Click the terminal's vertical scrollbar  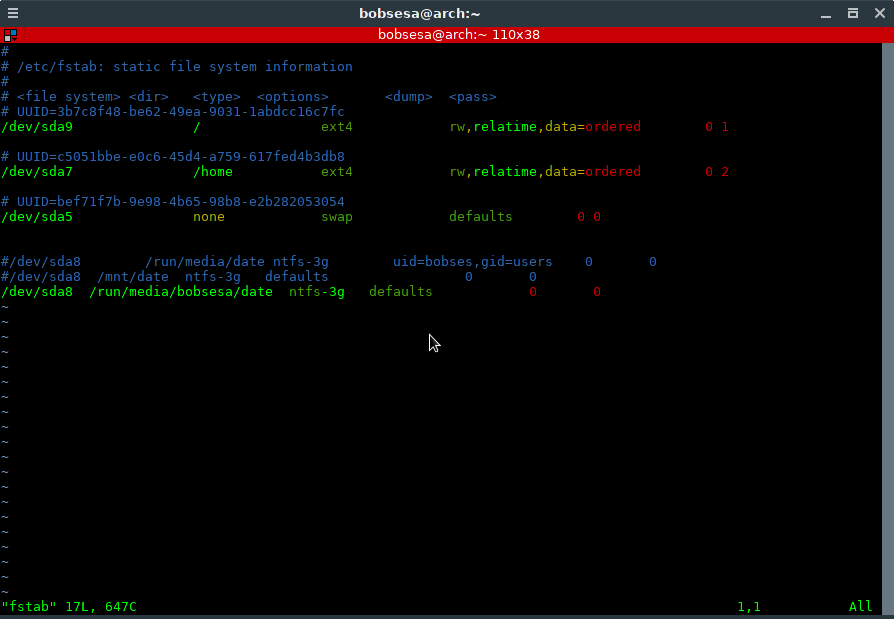[x=888, y=329]
